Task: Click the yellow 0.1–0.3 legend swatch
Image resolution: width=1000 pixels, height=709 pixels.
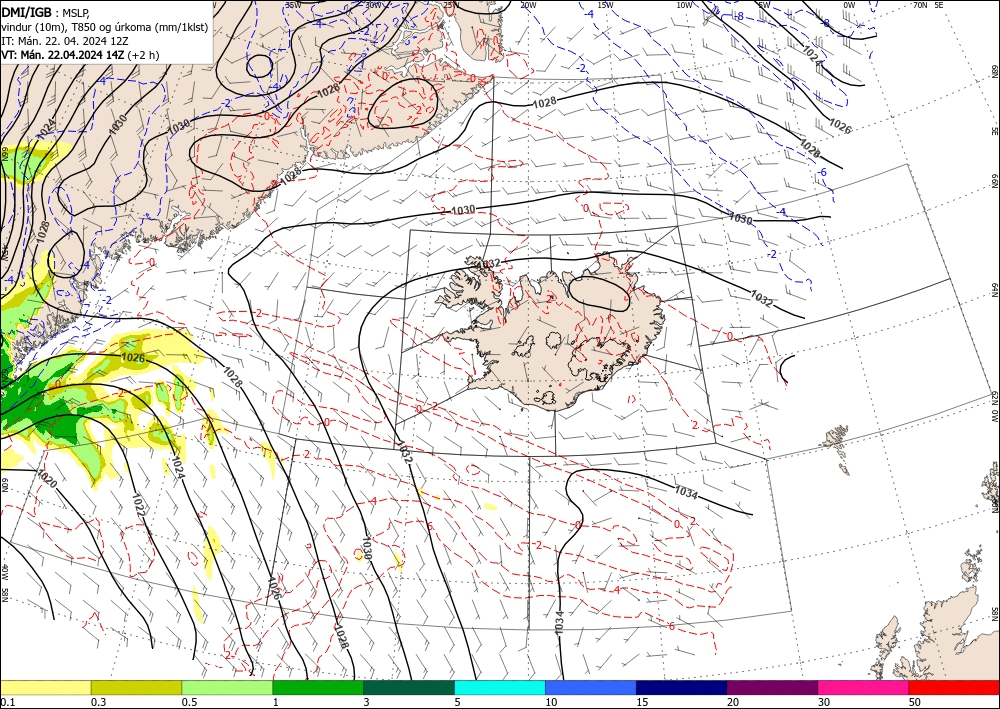Action: tap(45, 687)
